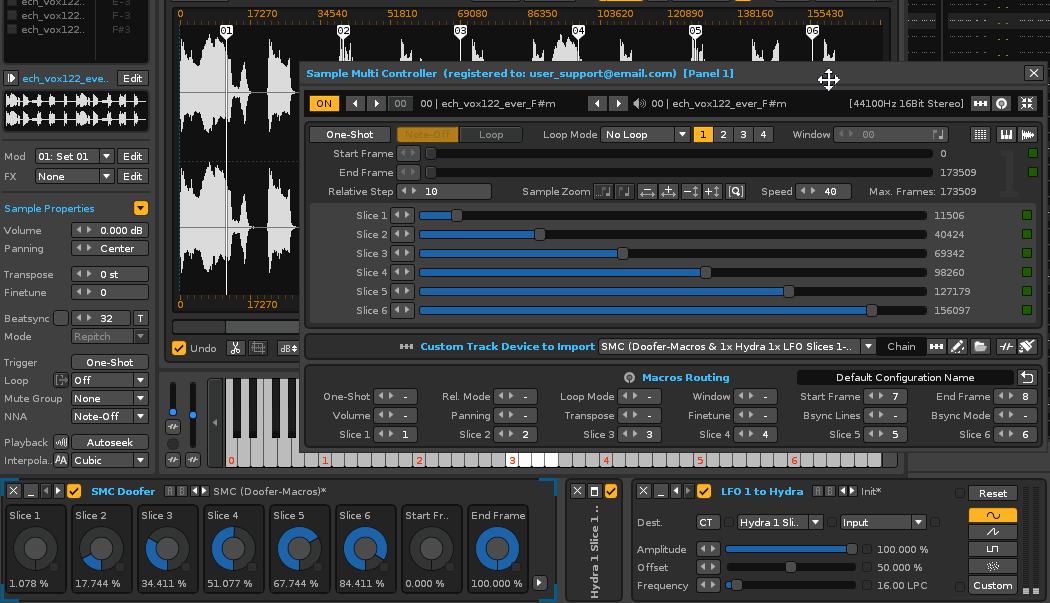Image resolution: width=1050 pixels, height=603 pixels.
Task: Reset the macros routing configuration name
Action: click(1026, 377)
